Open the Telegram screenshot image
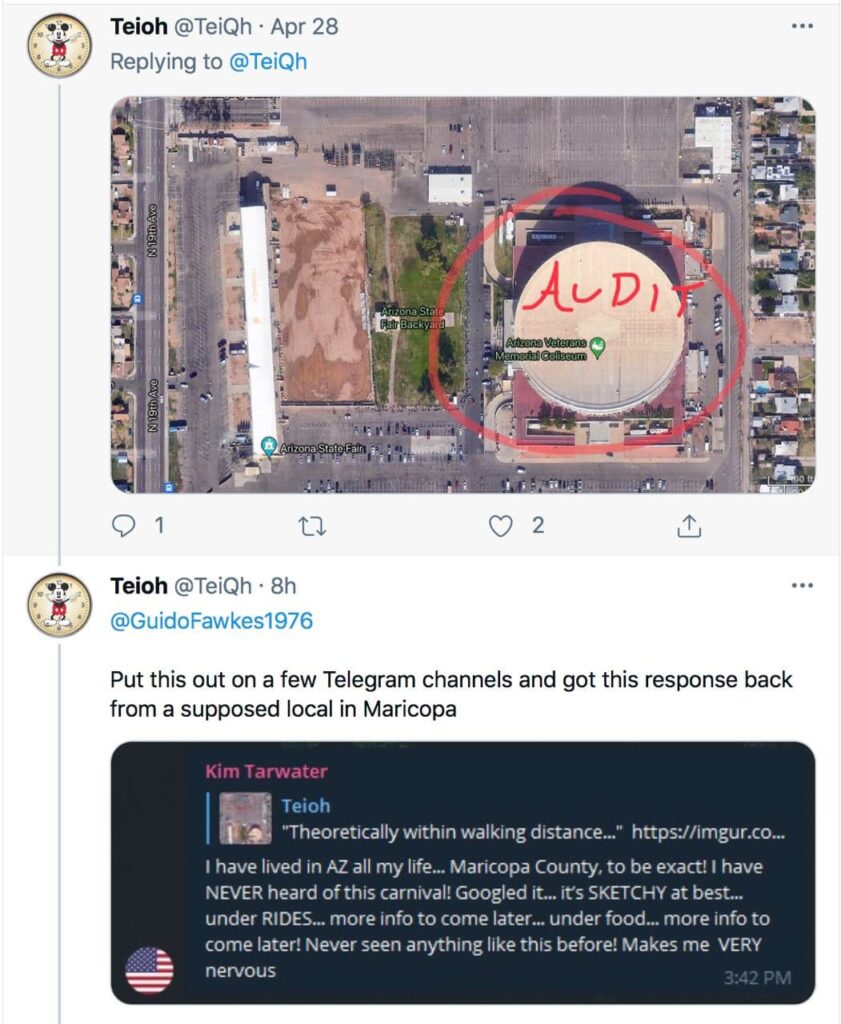The image size is (841, 1024). coord(463,872)
